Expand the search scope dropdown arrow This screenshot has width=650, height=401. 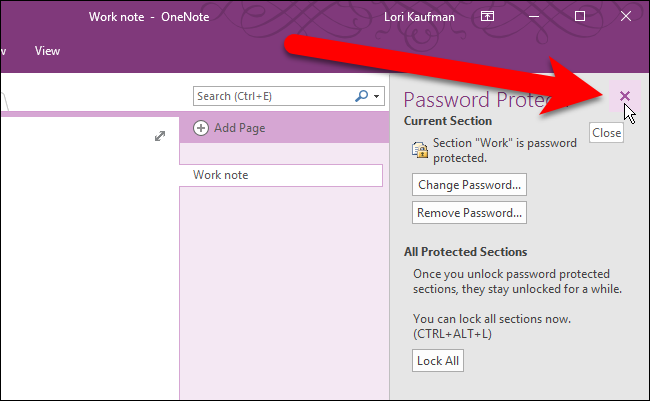[377, 97]
